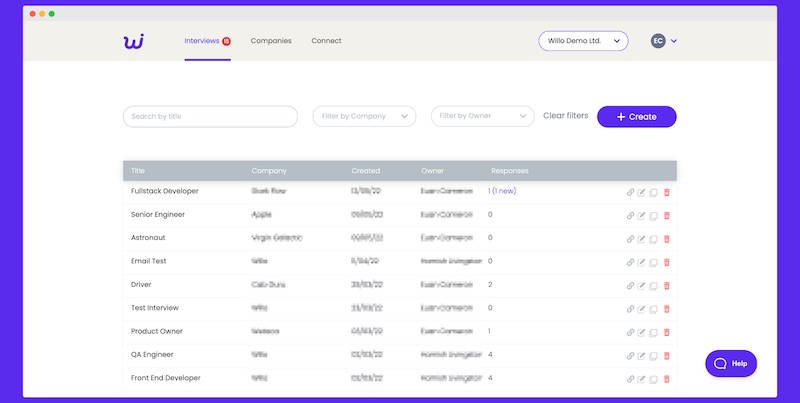Copy share link for Astronaut interview

tap(630, 239)
